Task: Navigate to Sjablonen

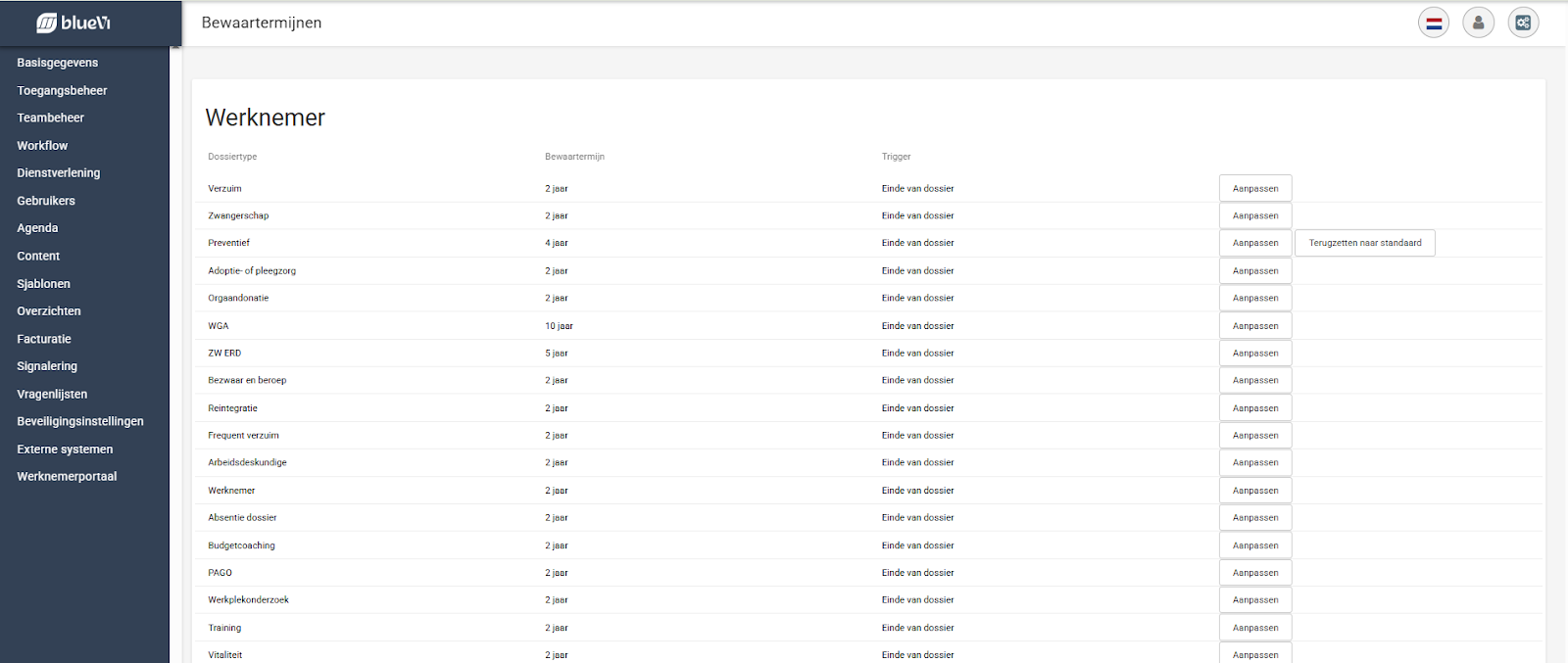Action: [x=43, y=284]
